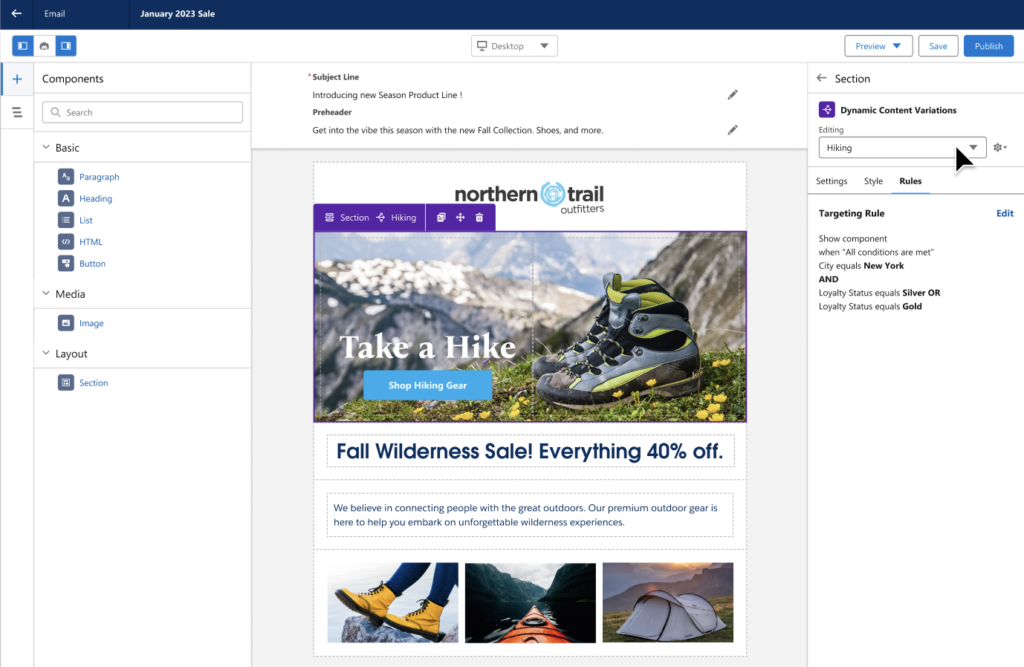The width and height of the screenshot is (1024, 667).
Task: Toggle the left panel visibility button
Action: coord(23,46)
